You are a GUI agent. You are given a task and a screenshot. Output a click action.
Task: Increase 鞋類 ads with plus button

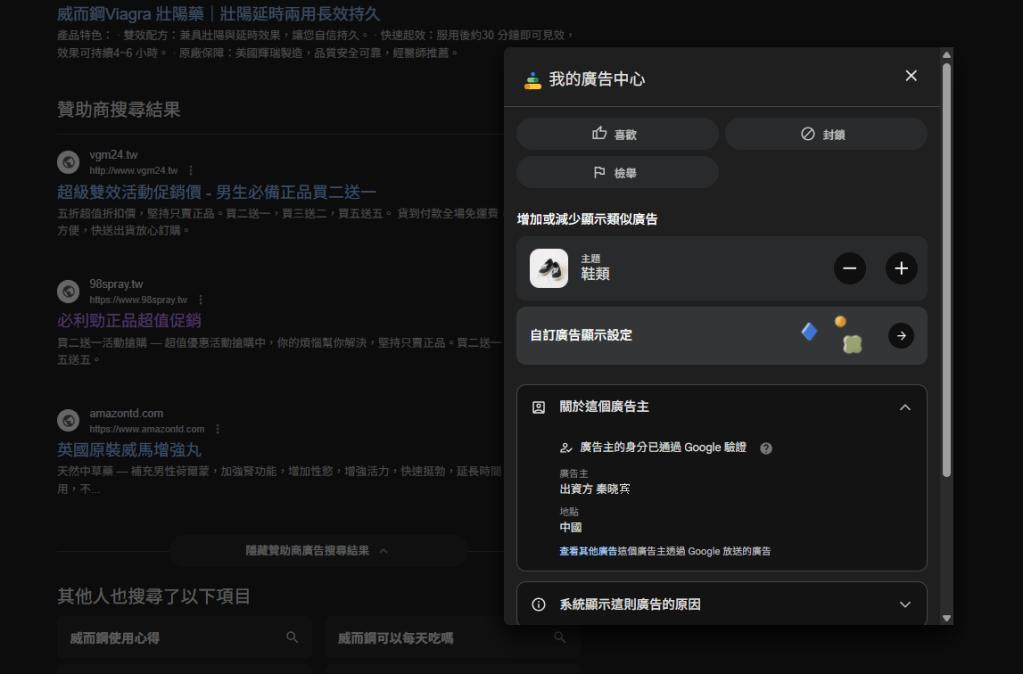(901, 268)
